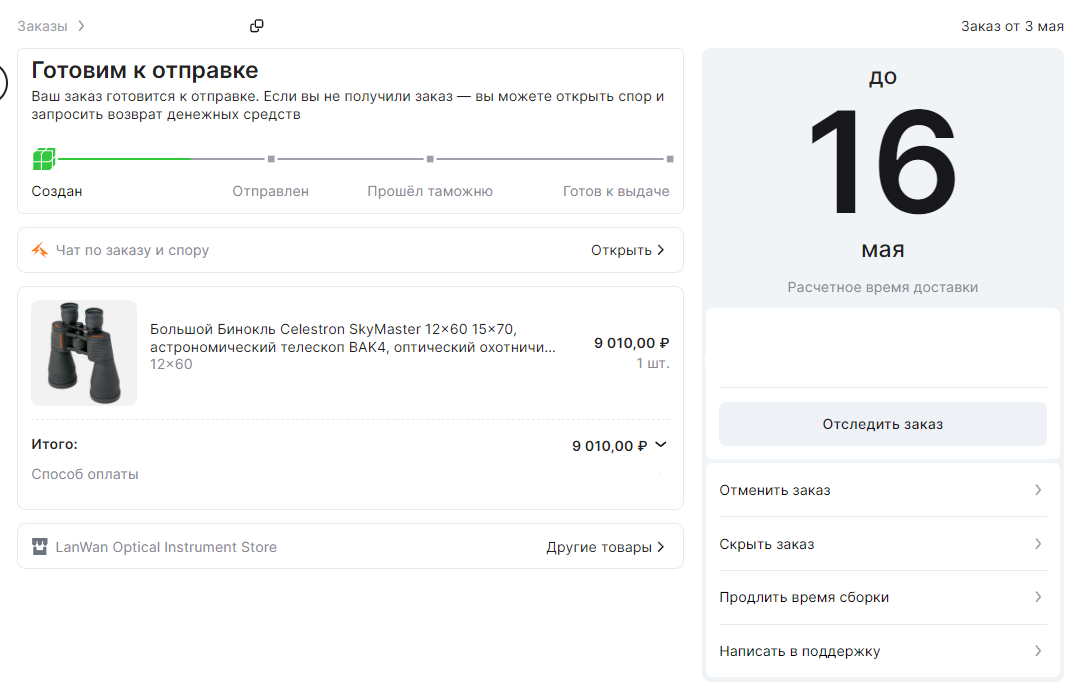Go back to Заказы breadcrumb
1079x692 pixels.
(x=42, y=26)
